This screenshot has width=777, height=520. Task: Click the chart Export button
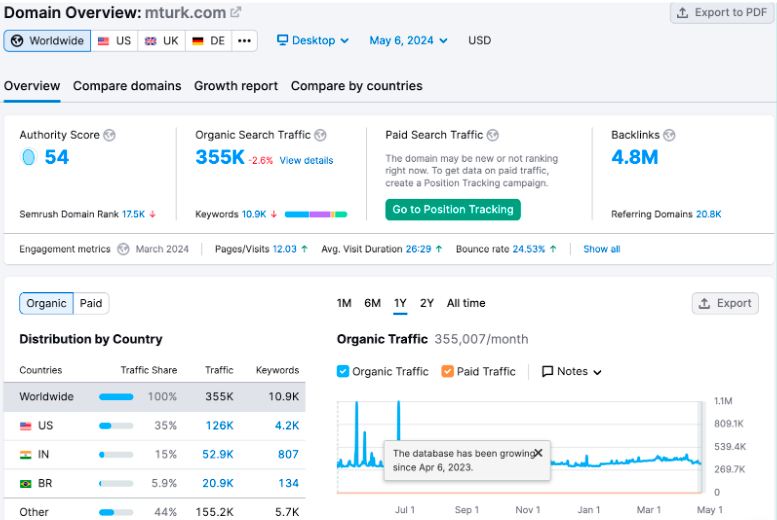point(725,303)
